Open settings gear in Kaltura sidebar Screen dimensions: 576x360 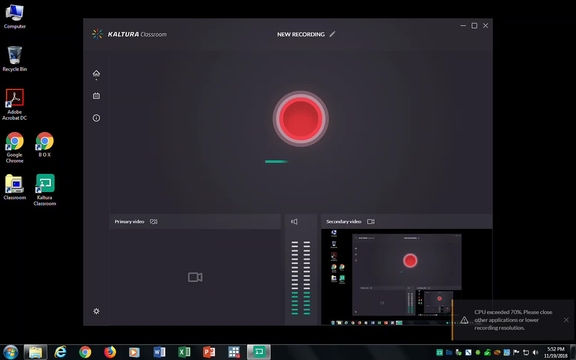(96, 311)
